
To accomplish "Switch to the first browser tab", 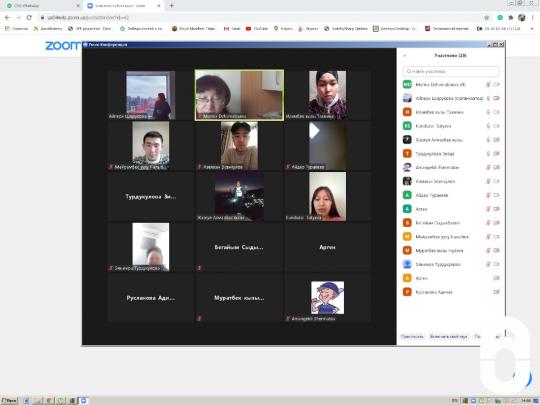I will point(41,6).
